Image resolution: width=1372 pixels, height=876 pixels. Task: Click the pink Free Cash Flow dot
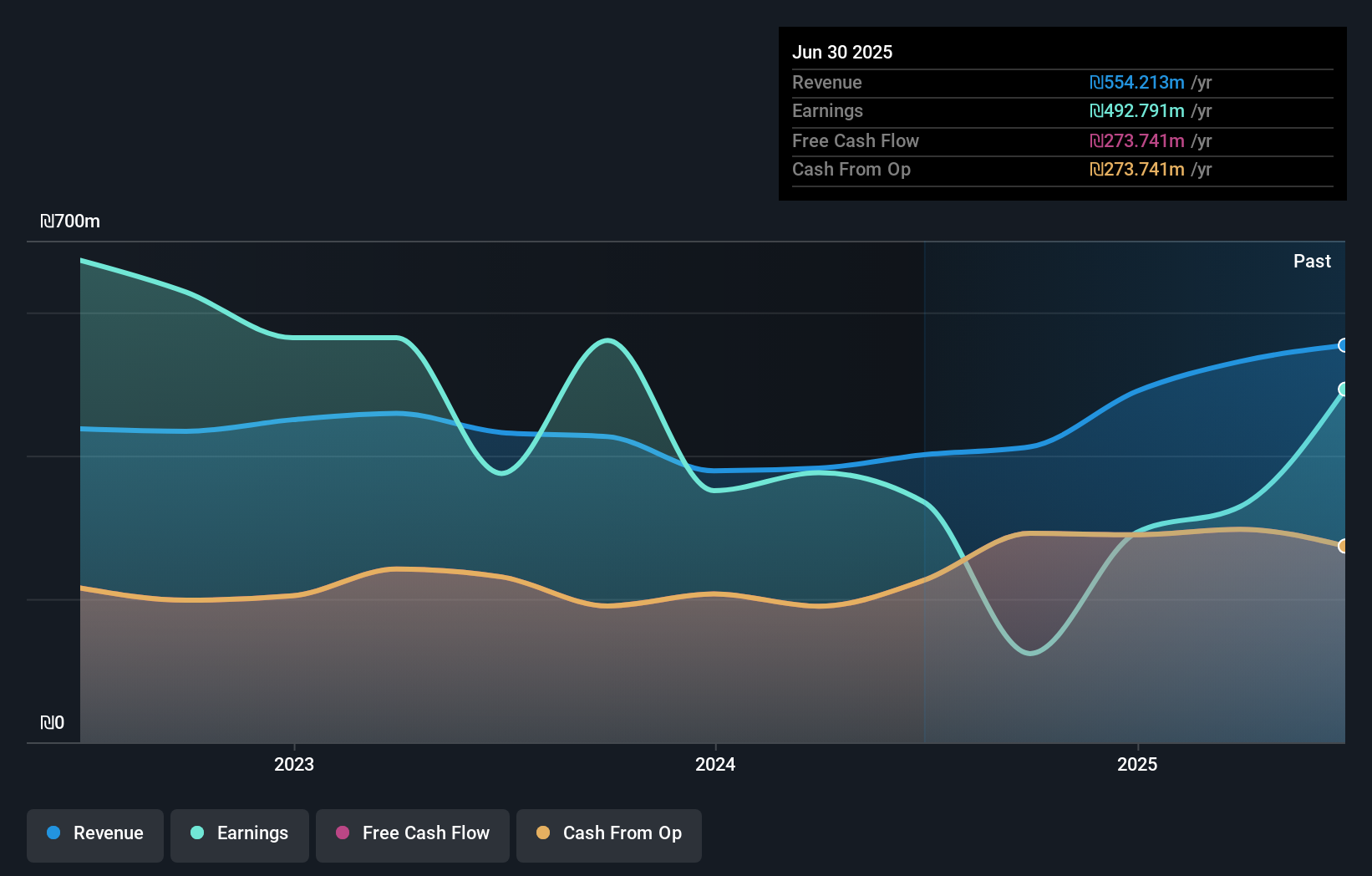(x=343, y=833)
